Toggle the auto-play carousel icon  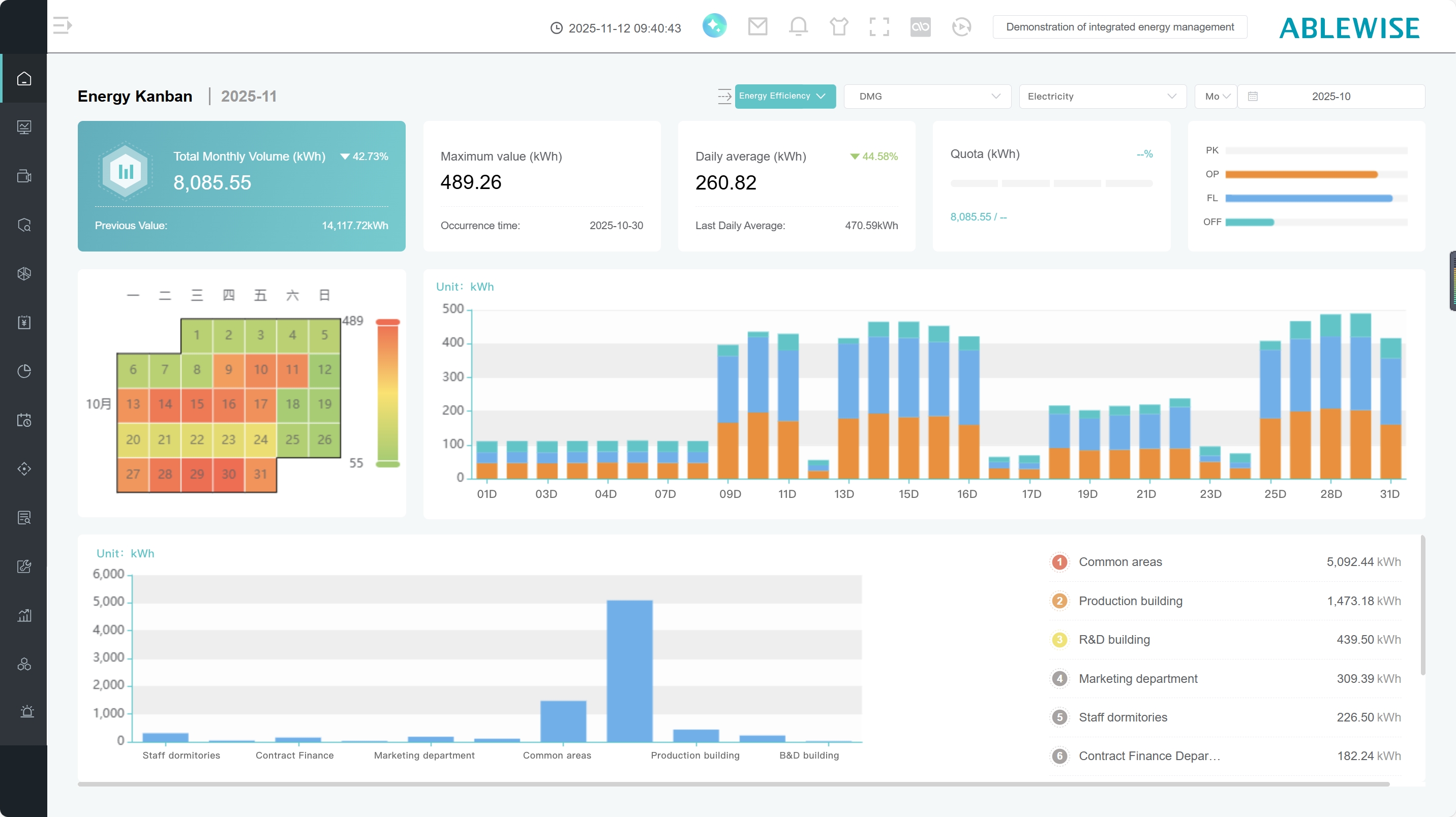(x=961, y=26)
